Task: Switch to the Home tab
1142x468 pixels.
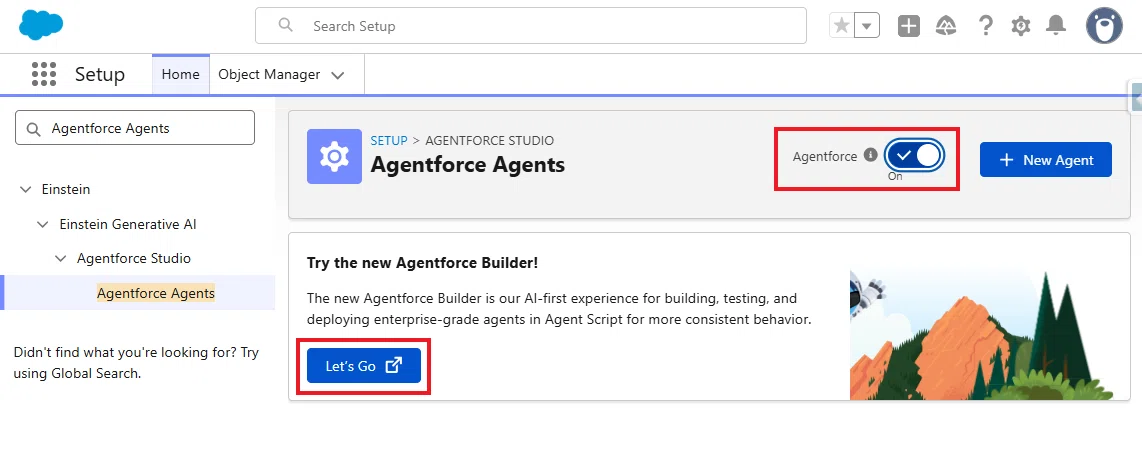Action: pos(181,74)
